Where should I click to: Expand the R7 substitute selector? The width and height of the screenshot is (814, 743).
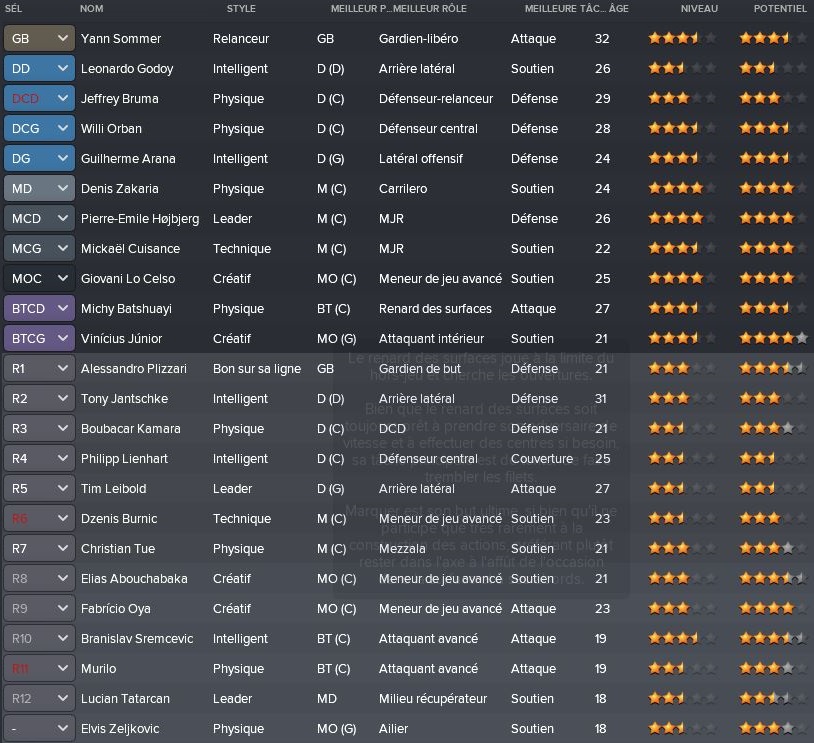pos(39,549)
